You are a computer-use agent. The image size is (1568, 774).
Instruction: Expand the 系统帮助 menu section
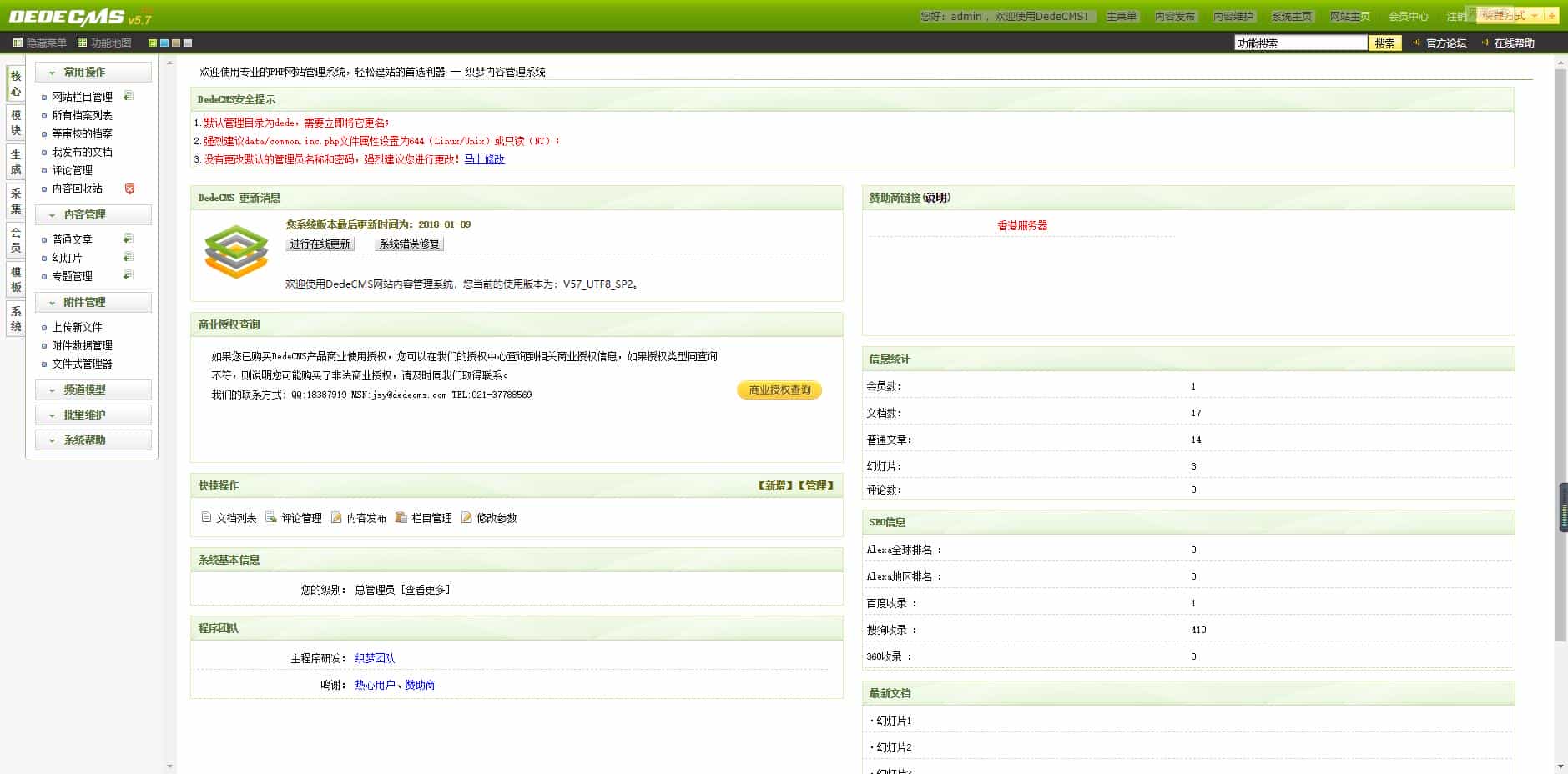93,440
